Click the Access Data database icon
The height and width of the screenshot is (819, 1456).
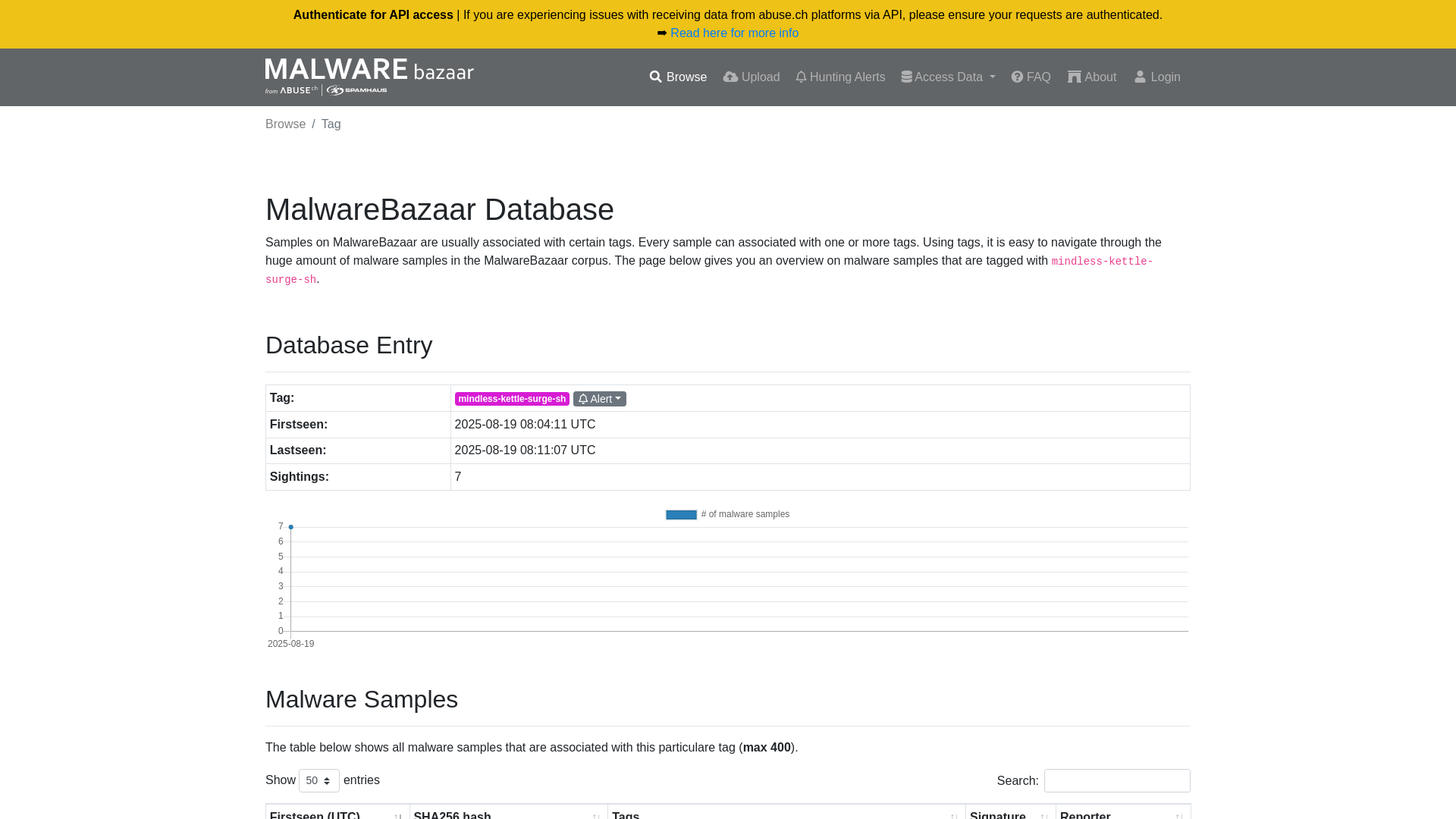(x=906, y=77)
